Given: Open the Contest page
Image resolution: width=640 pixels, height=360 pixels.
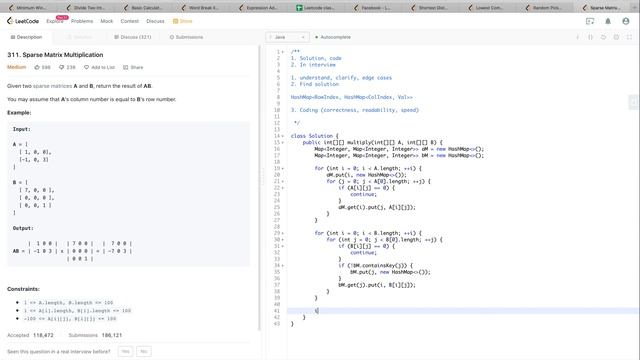Looking at the screenshot, I should (129, 21).
